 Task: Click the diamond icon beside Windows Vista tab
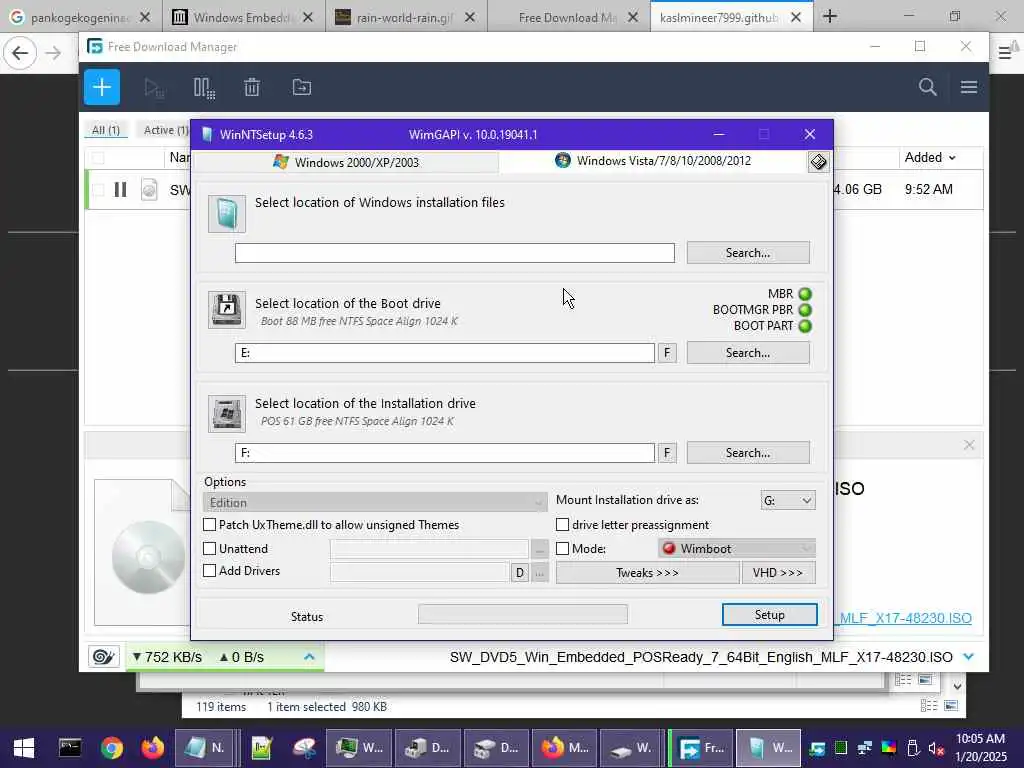click(818, 161)
